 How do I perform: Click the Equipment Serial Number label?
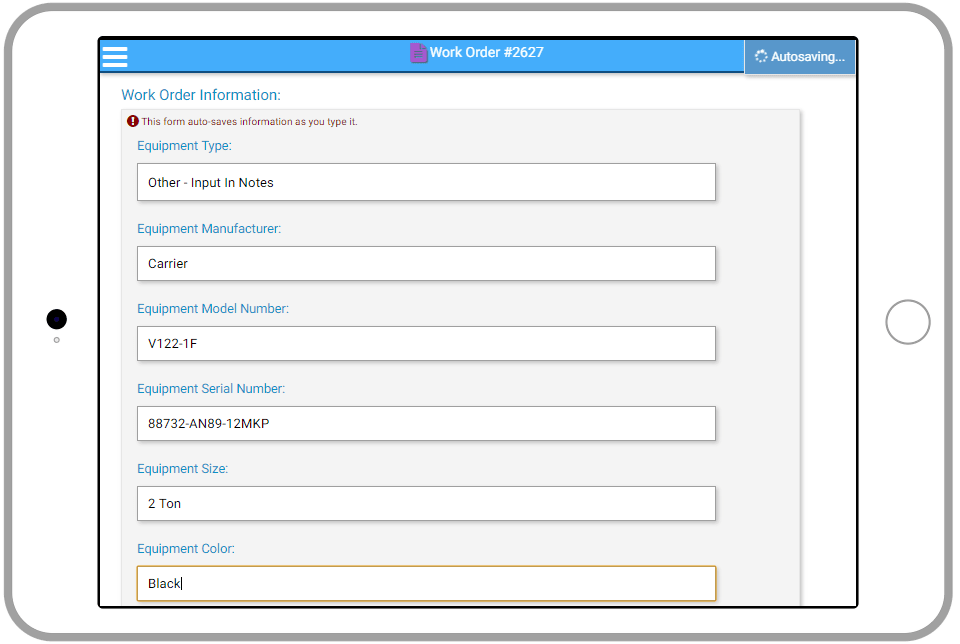click(210, 388)
